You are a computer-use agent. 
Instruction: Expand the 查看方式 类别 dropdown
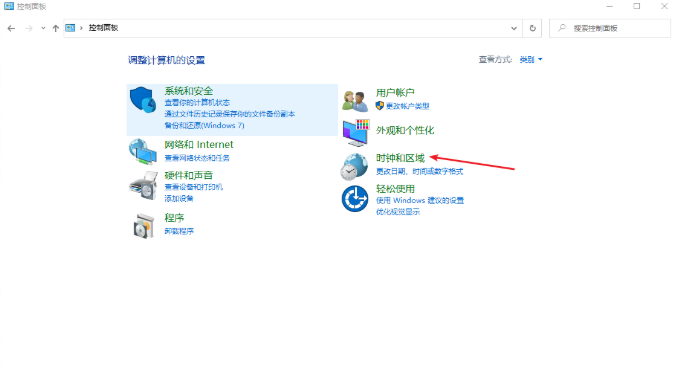[x=531, y=59]
